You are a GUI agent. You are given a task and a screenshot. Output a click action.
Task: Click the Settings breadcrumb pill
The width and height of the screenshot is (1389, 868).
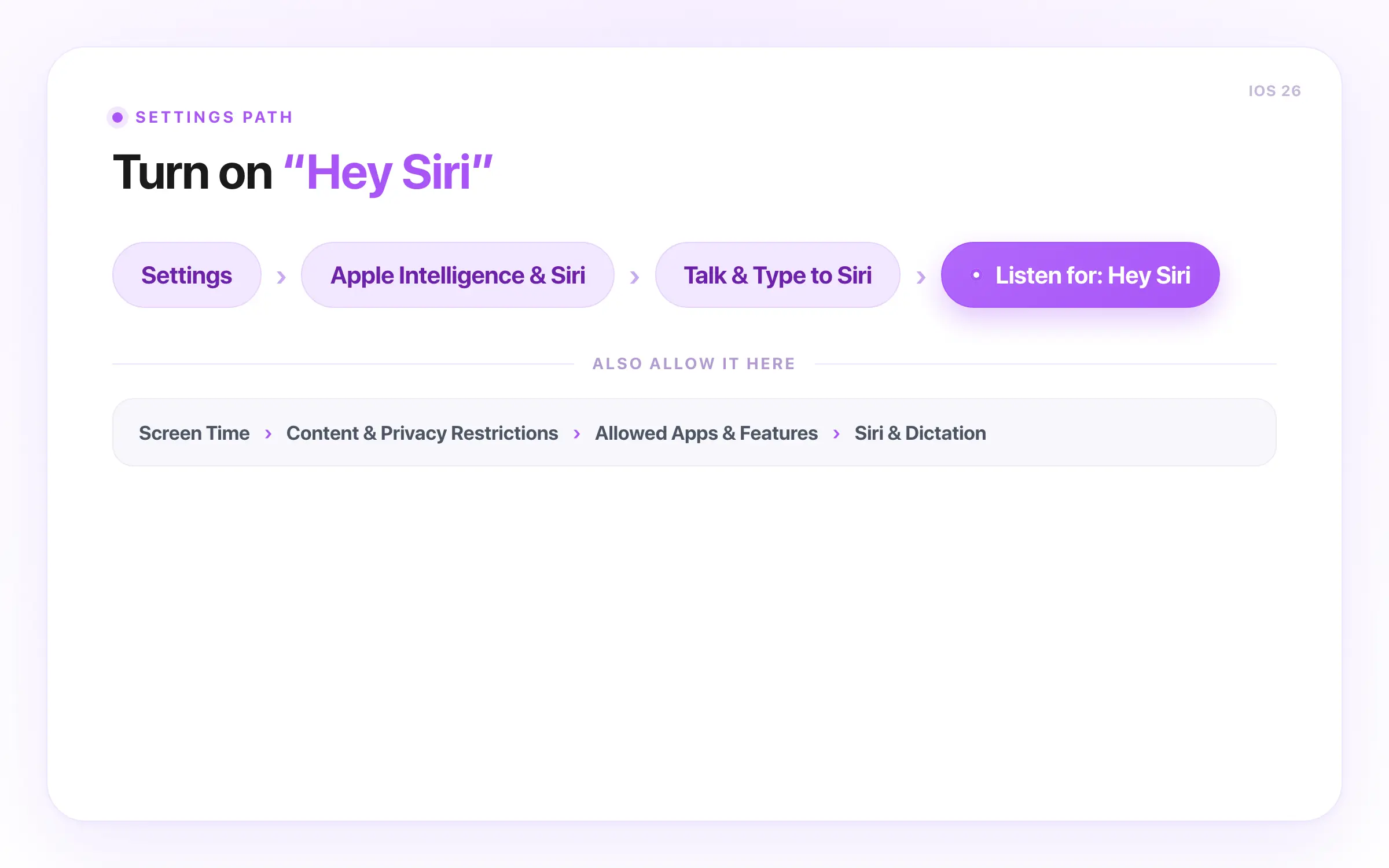pos(186,275)
